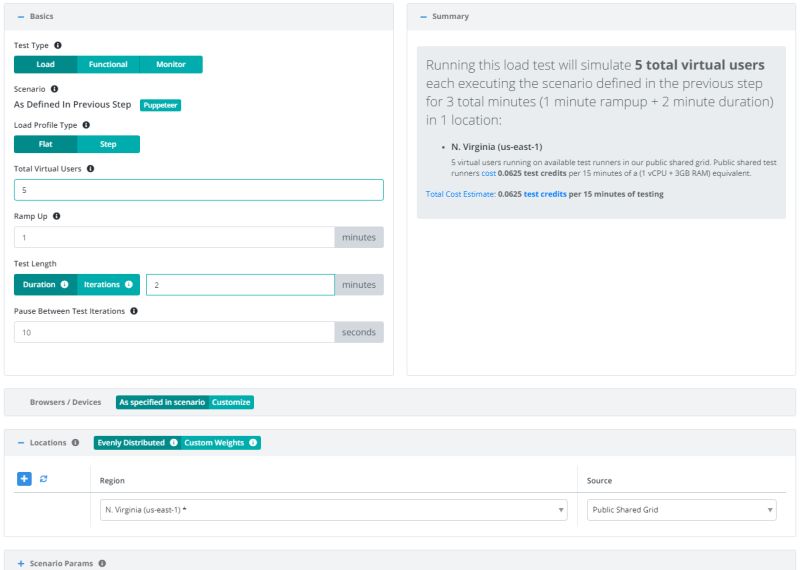Click the Locations info icon
The height and width of the screenshot is (570, 800).
[x=76, y=443]
